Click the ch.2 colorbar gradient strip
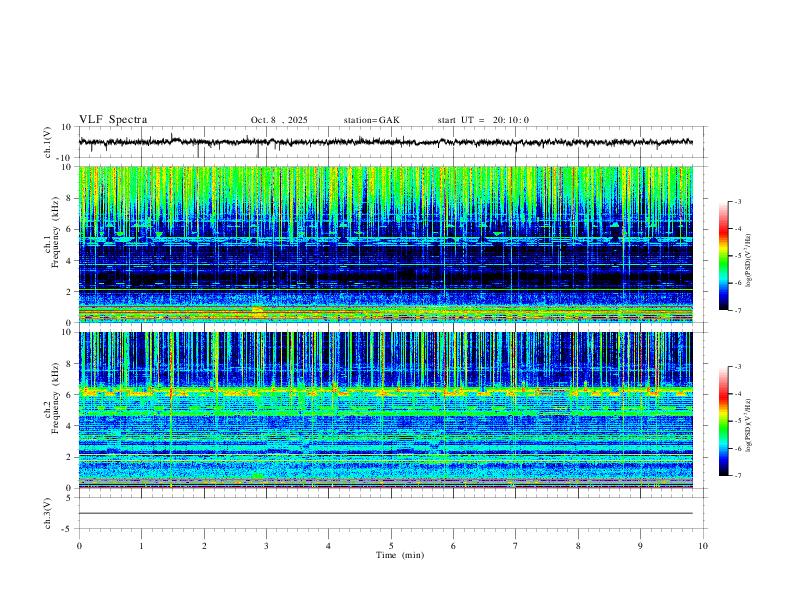The image size is (792, 612). coord(723,421)
